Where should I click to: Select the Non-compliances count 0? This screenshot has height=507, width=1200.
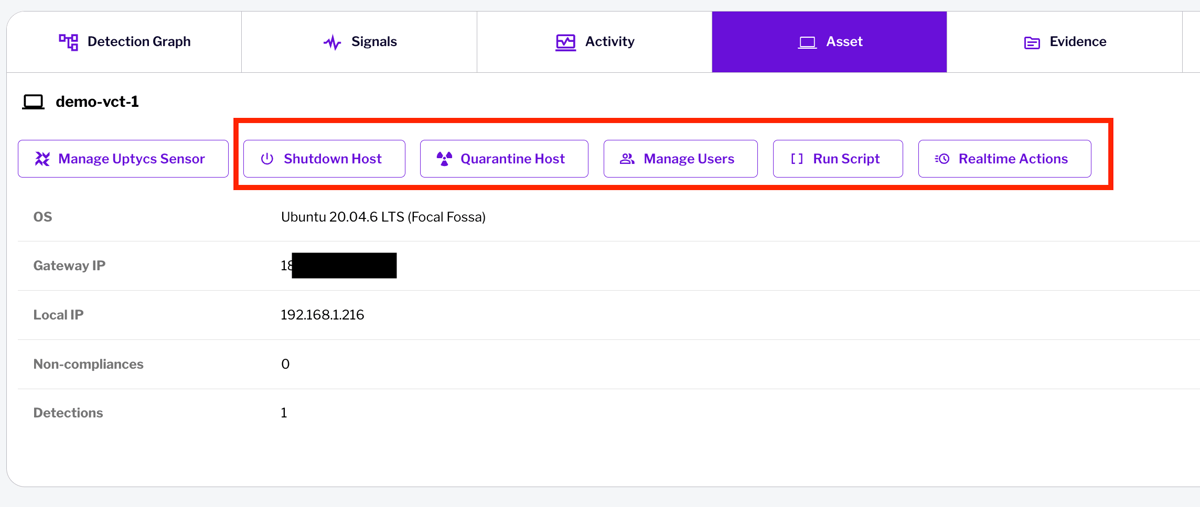pyautogui.click(x=285, y=364)
